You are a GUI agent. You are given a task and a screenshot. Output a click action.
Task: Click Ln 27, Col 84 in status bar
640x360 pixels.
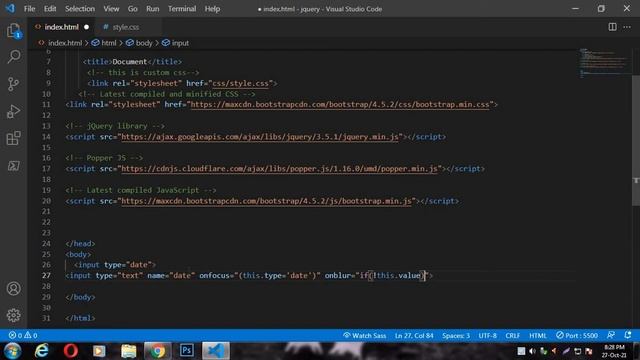pos(414,336)
